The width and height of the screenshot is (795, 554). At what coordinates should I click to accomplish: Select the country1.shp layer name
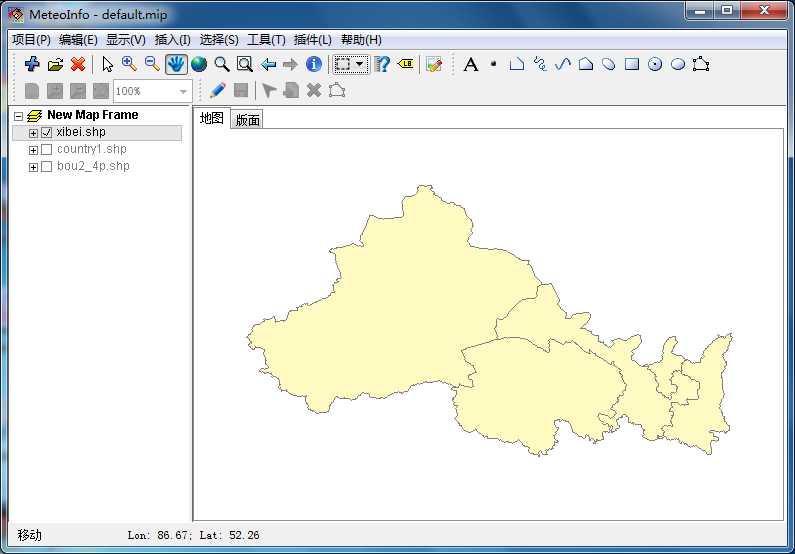coord(91,150)
